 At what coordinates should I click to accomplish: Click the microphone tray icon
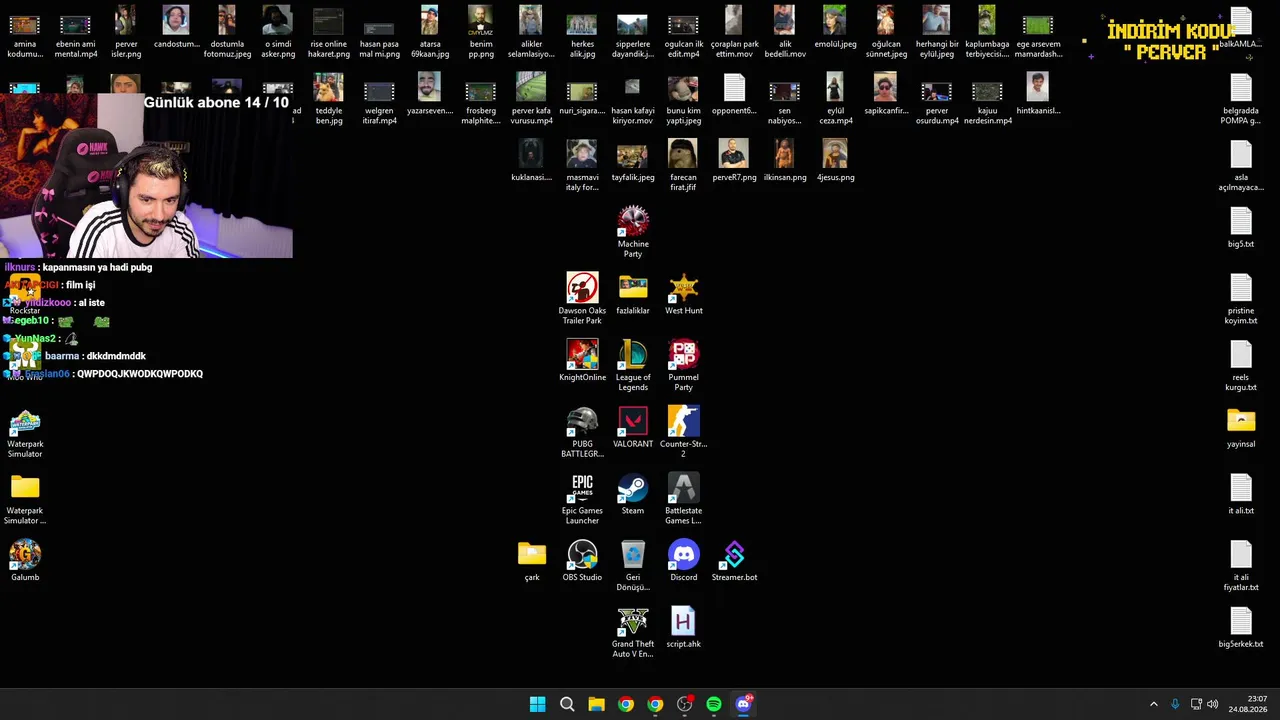1175,704
